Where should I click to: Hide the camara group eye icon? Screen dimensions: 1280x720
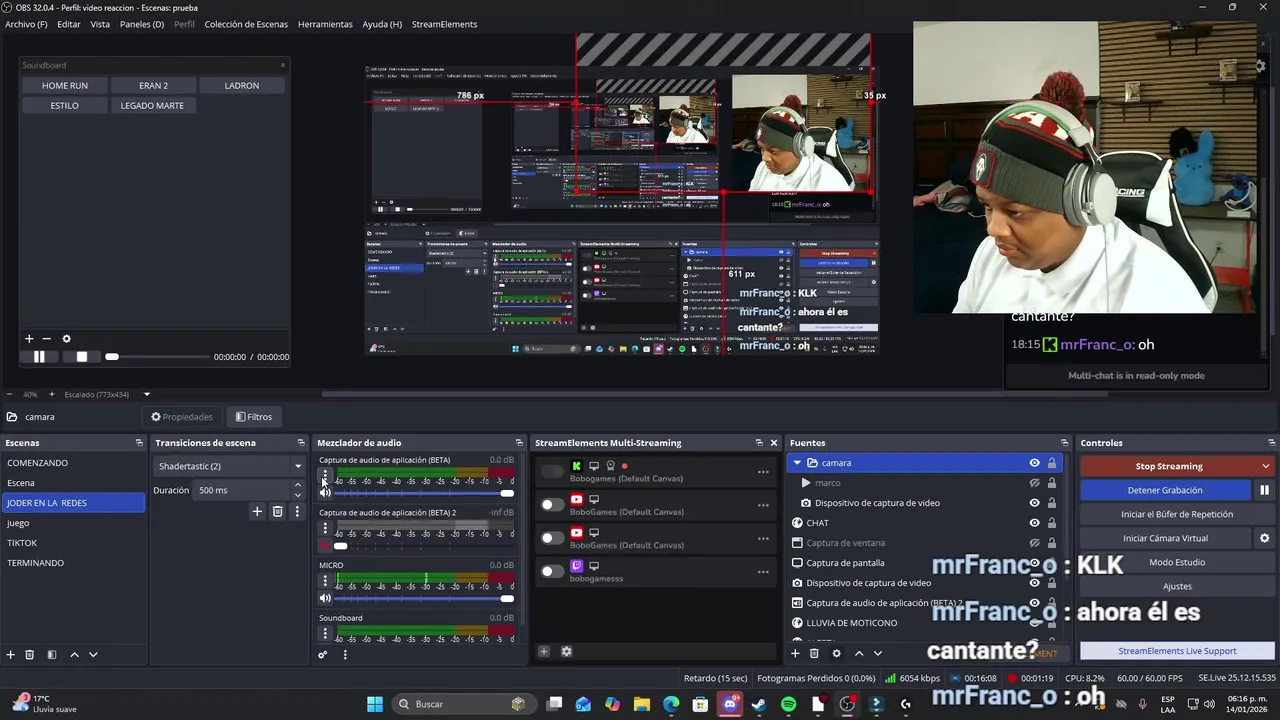click(x=1034, y=463)
